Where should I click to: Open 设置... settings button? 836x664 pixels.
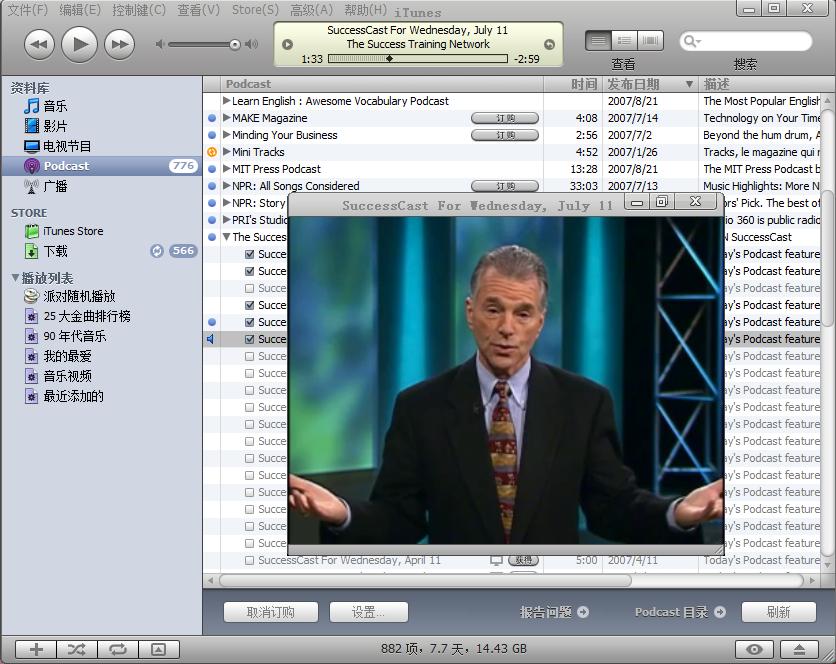point(369,612)
